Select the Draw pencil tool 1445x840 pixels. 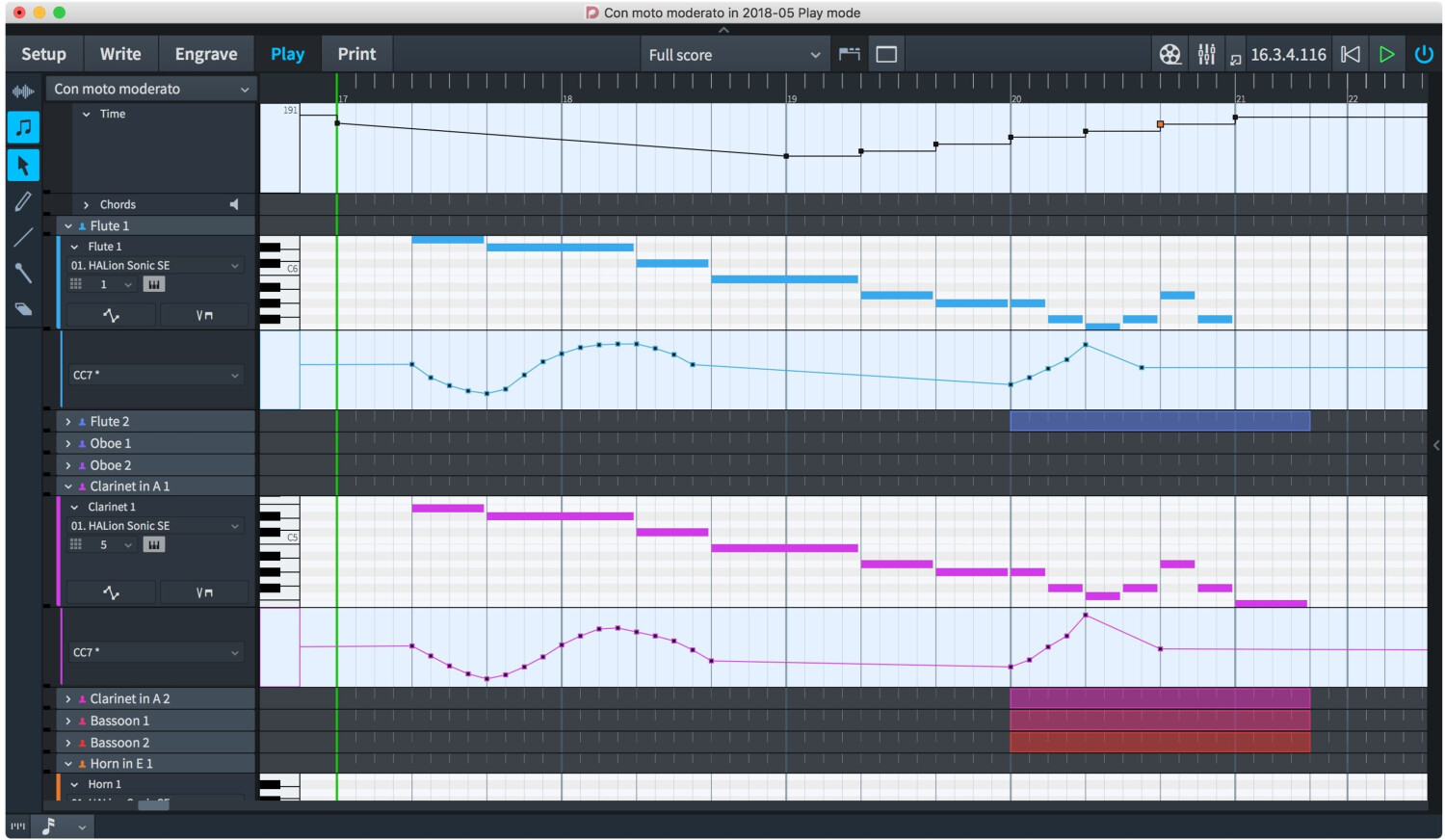point(23,201)
